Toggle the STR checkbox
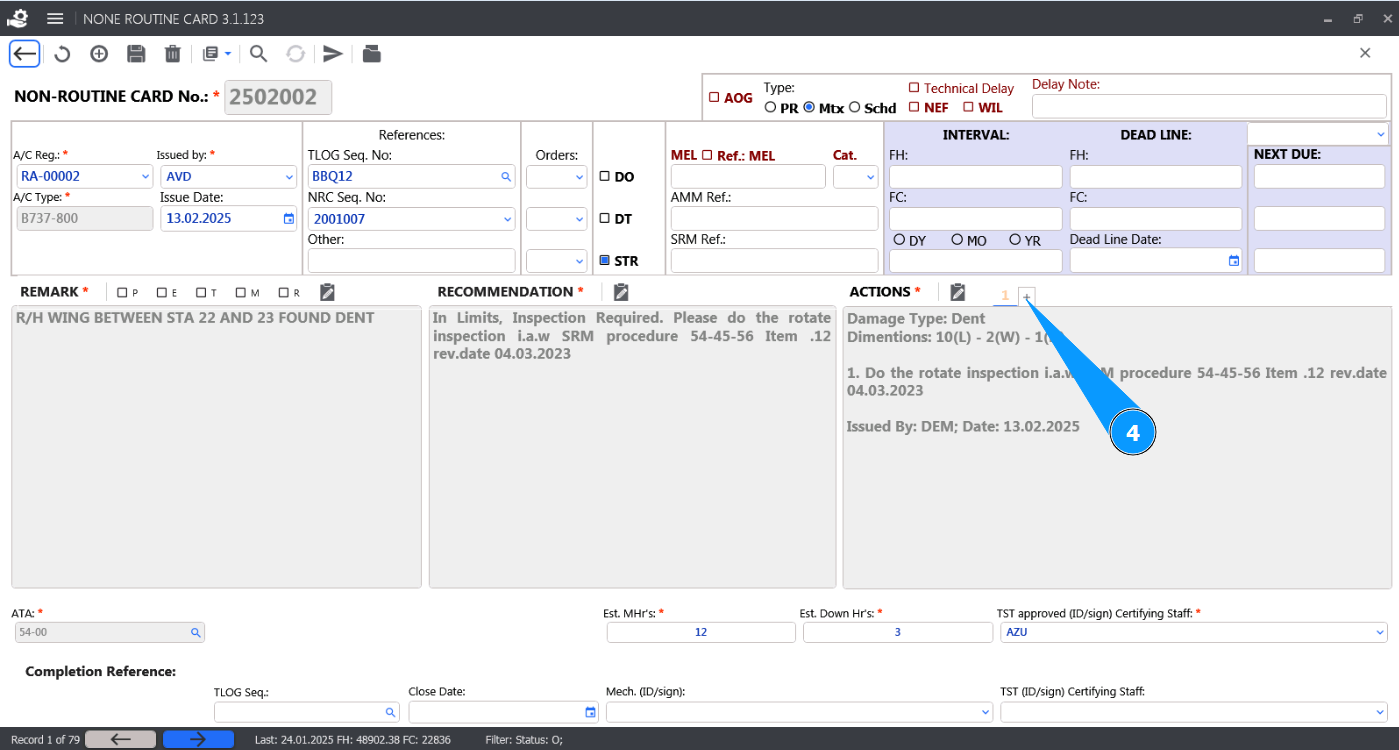 pyautogui.click(x=604, y=261)
